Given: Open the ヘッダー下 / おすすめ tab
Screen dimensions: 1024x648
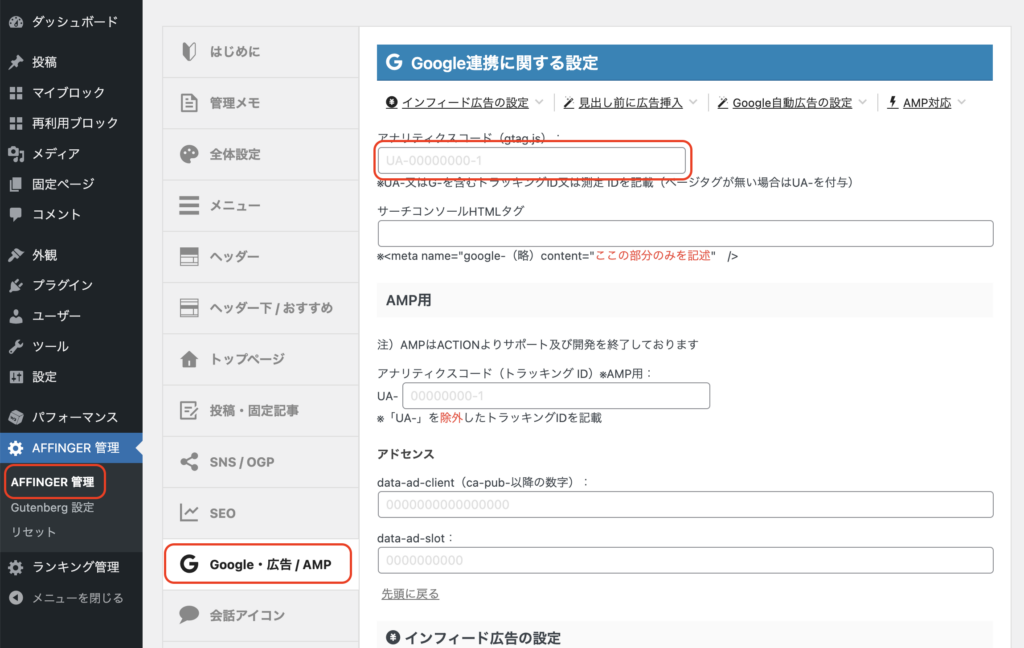Looking at the screenshot, I should (261, 308).
